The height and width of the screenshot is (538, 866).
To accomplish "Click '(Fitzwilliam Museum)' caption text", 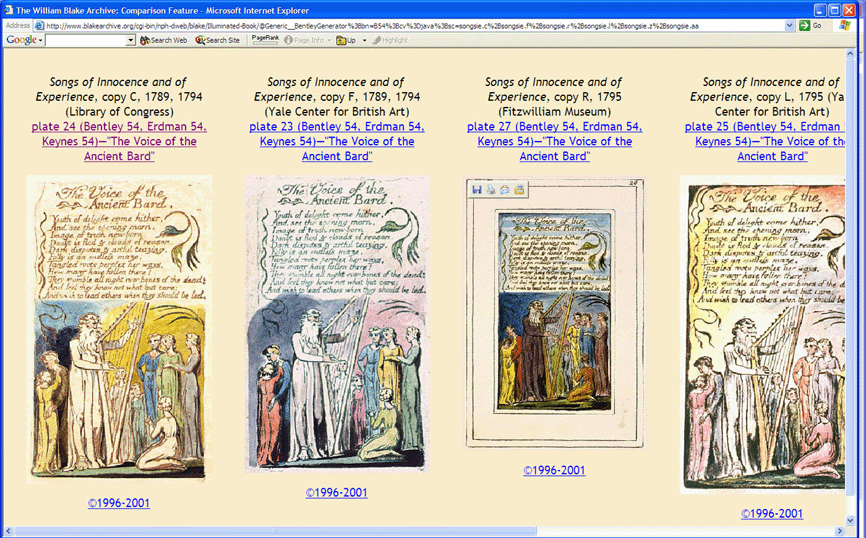I will pyautogui.click(x=555, y=112).
